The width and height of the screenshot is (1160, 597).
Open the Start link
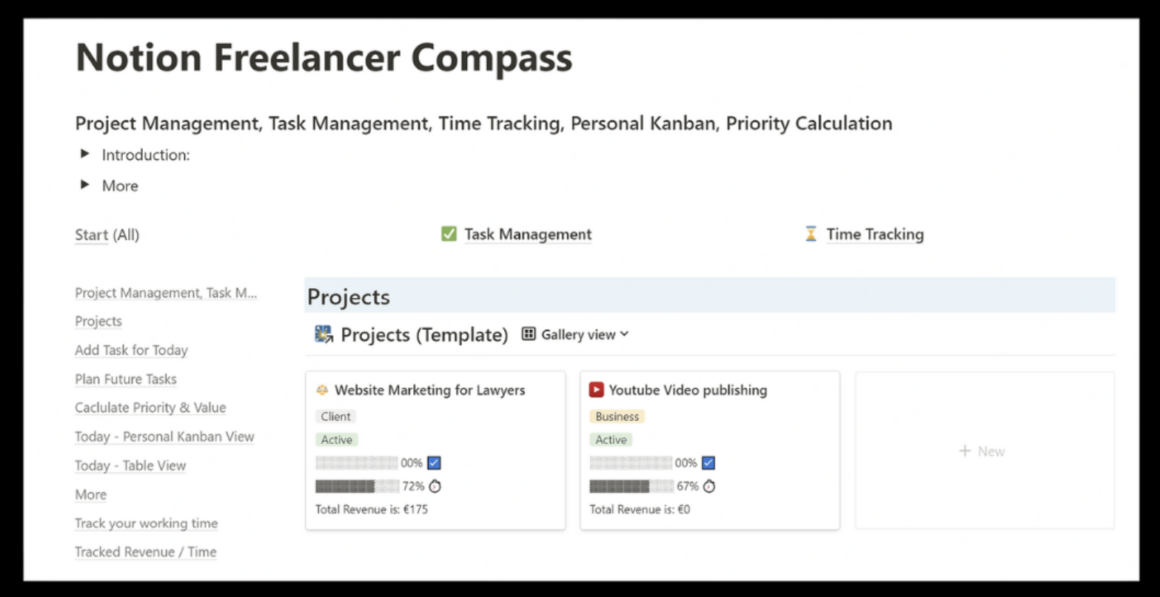click(92, 235)
